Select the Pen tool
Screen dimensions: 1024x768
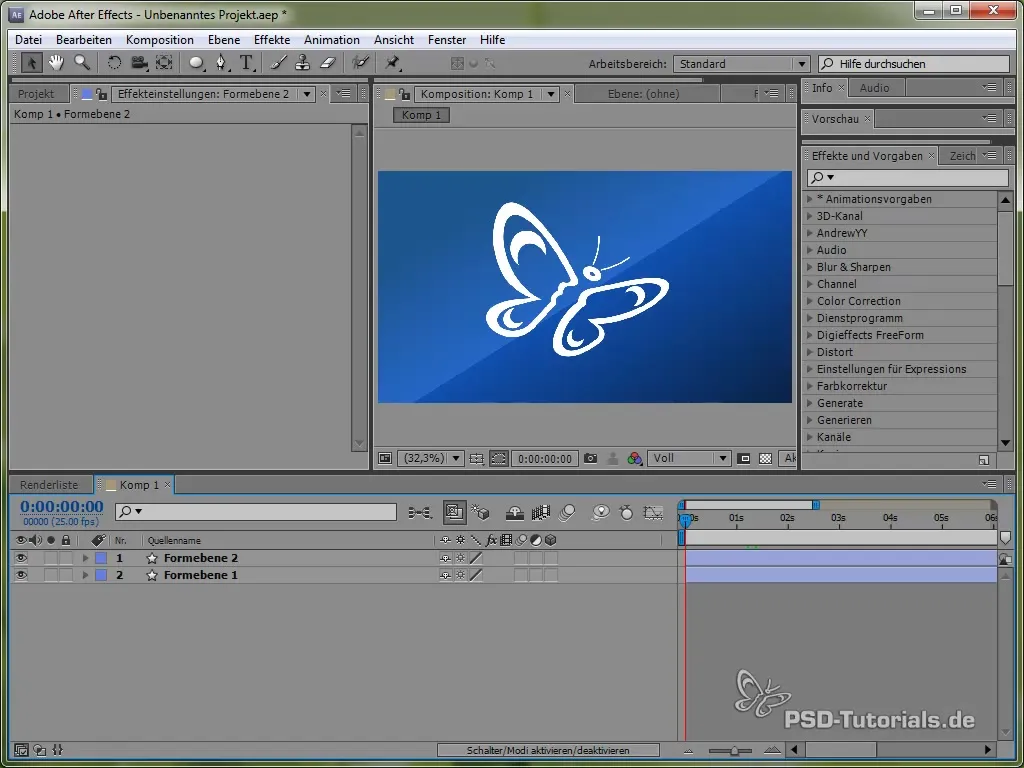click(222, 63)
